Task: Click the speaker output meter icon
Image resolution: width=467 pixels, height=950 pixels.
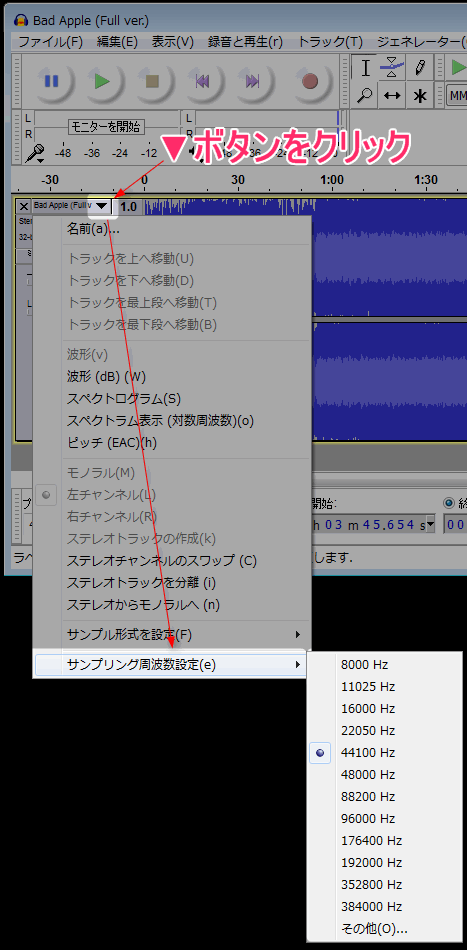Action: 193,151
